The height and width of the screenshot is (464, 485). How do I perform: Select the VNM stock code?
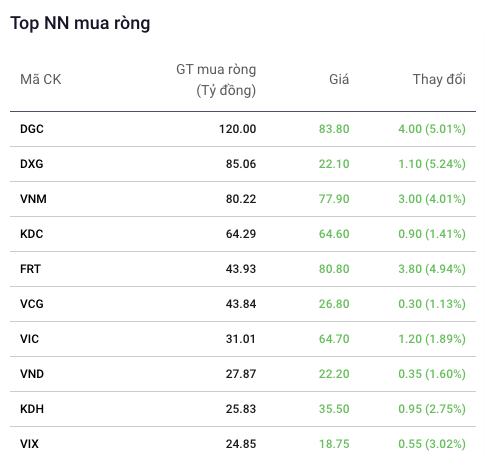(x=33, y=199)
